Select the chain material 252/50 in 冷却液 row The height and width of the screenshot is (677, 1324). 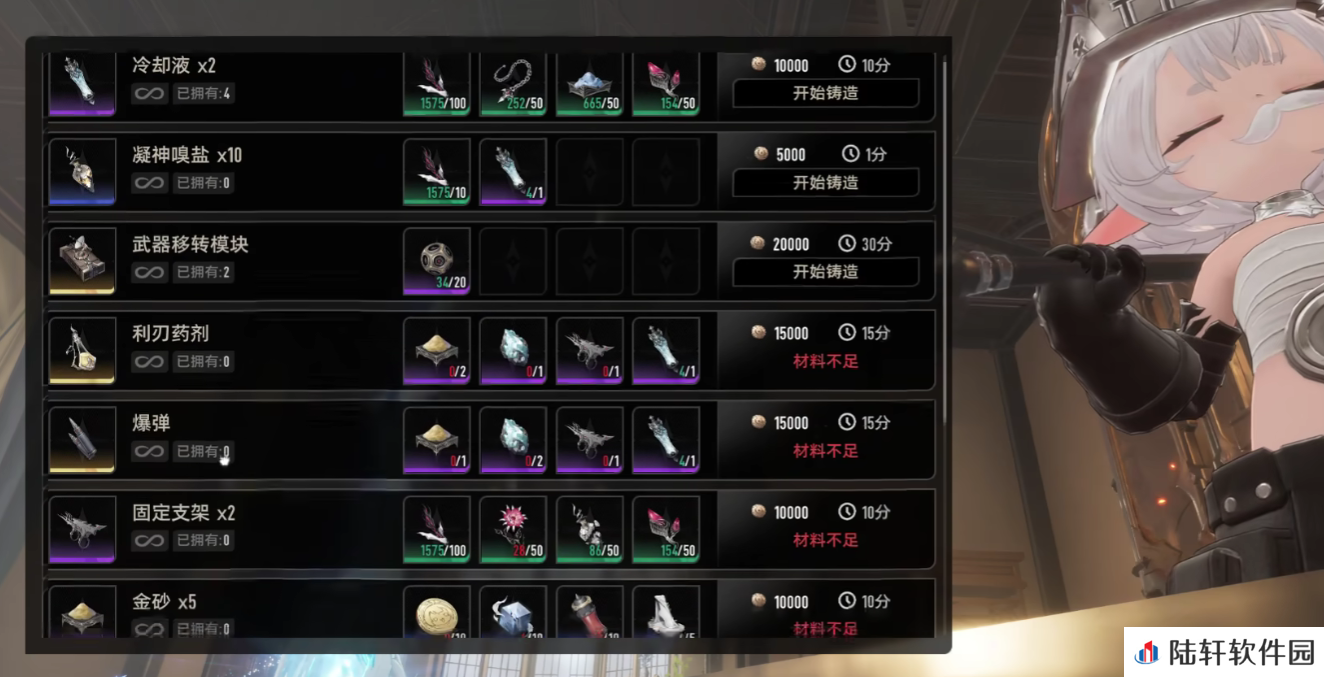pyautogui.click(x=513, y=84)
